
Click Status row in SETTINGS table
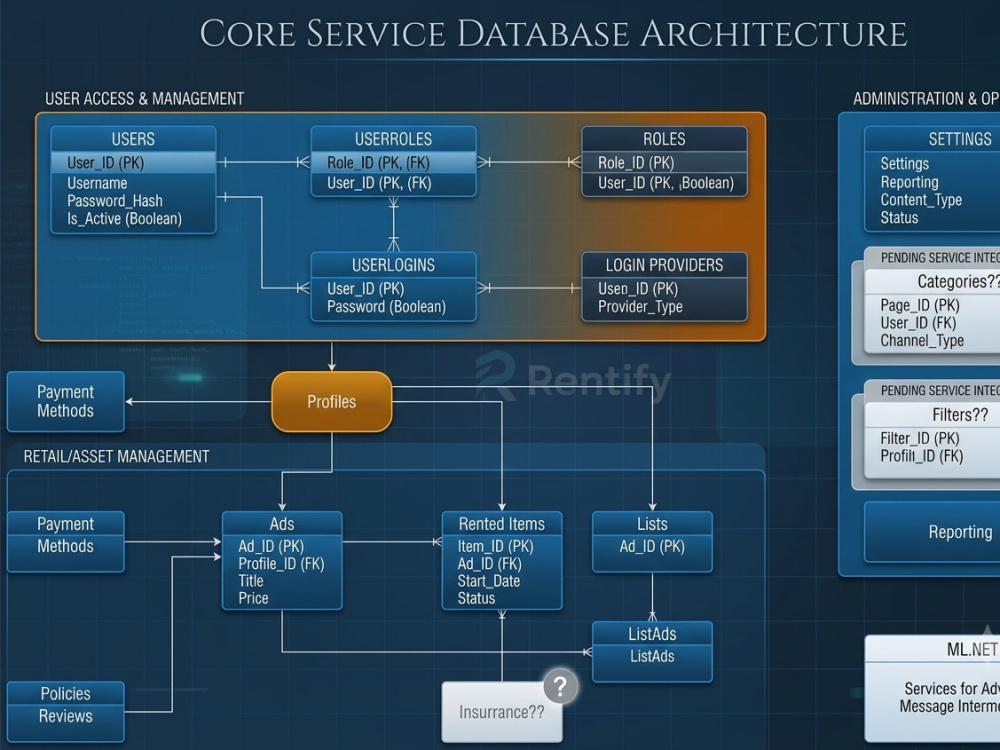click(x=899, y=218)
